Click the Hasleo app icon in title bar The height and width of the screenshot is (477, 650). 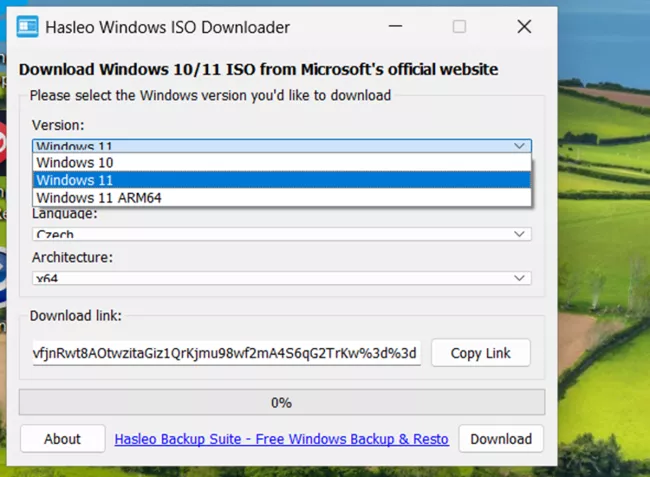click(27, 27)
